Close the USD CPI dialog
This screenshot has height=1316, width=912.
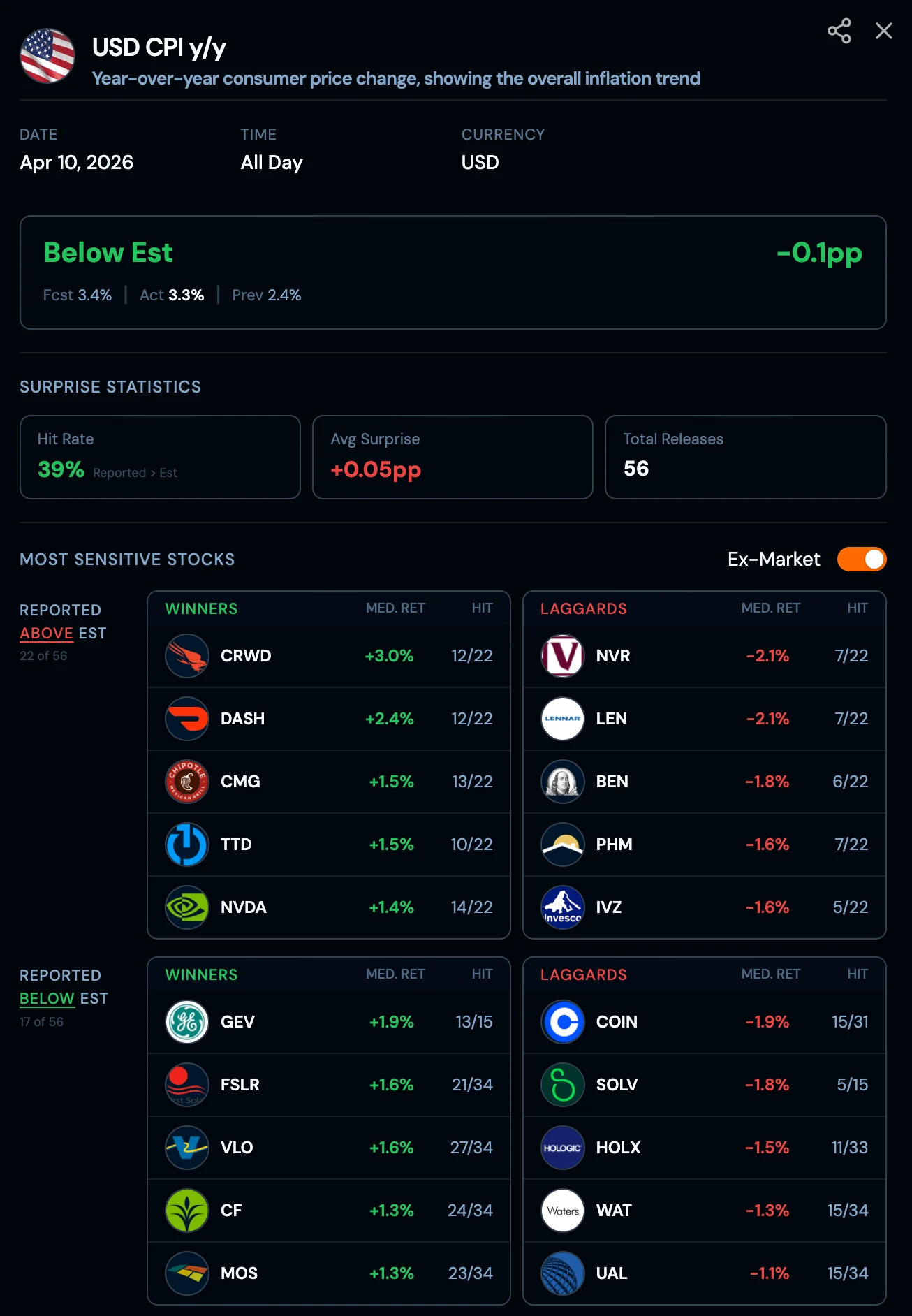883,31
